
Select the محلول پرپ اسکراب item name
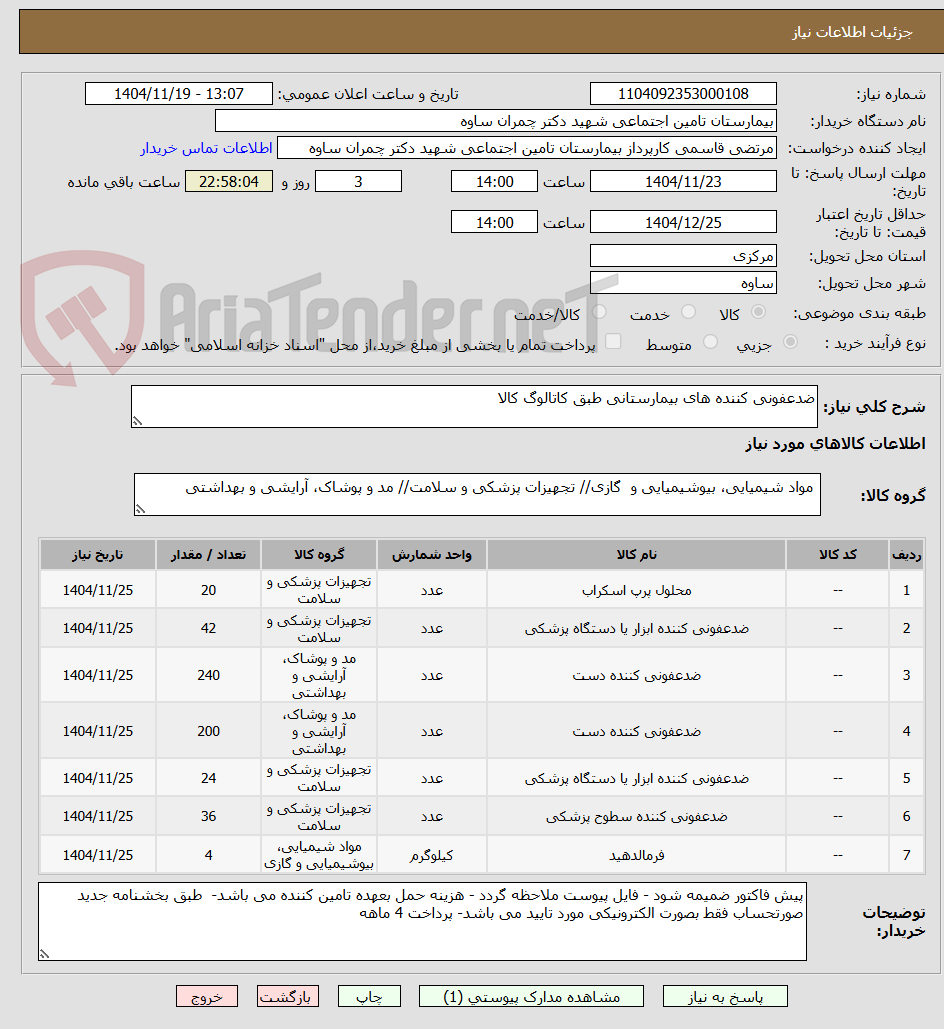click(636, 590)
